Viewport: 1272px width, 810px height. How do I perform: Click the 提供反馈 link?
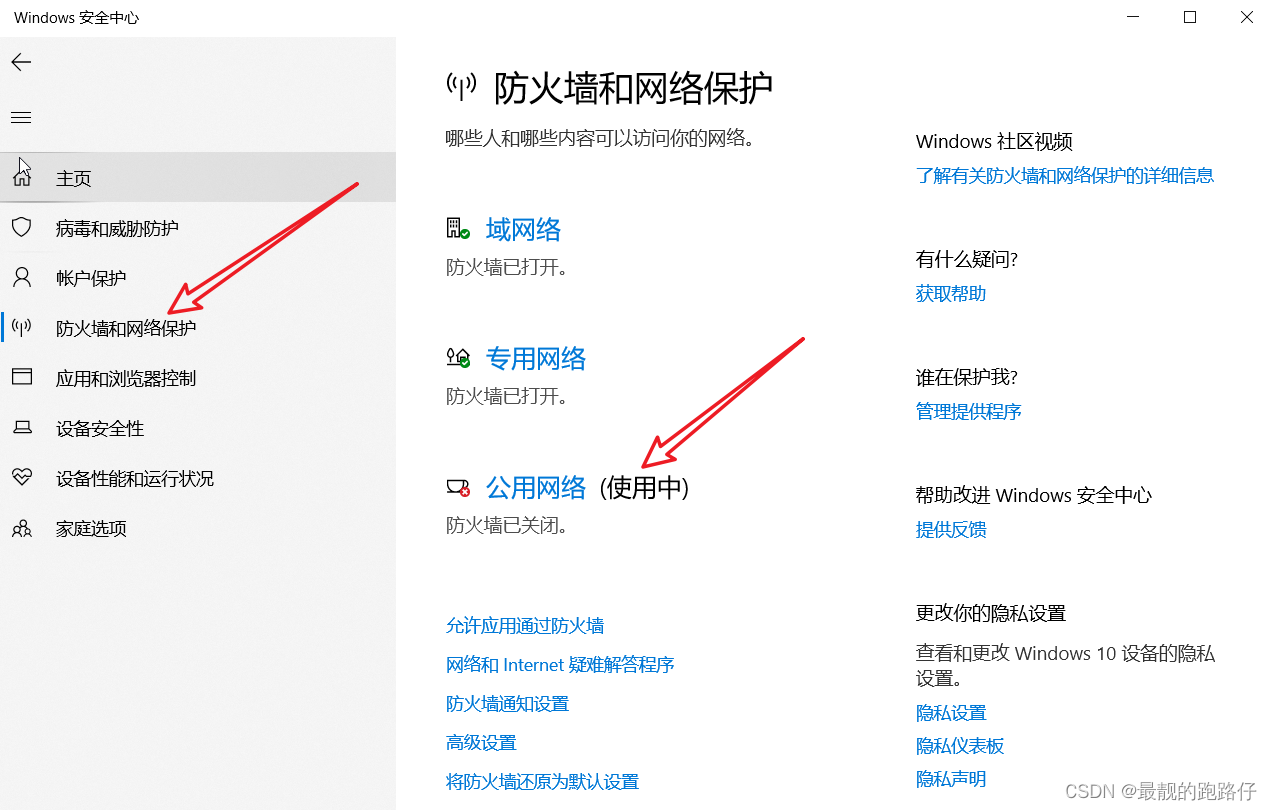(x=951, y=530)
